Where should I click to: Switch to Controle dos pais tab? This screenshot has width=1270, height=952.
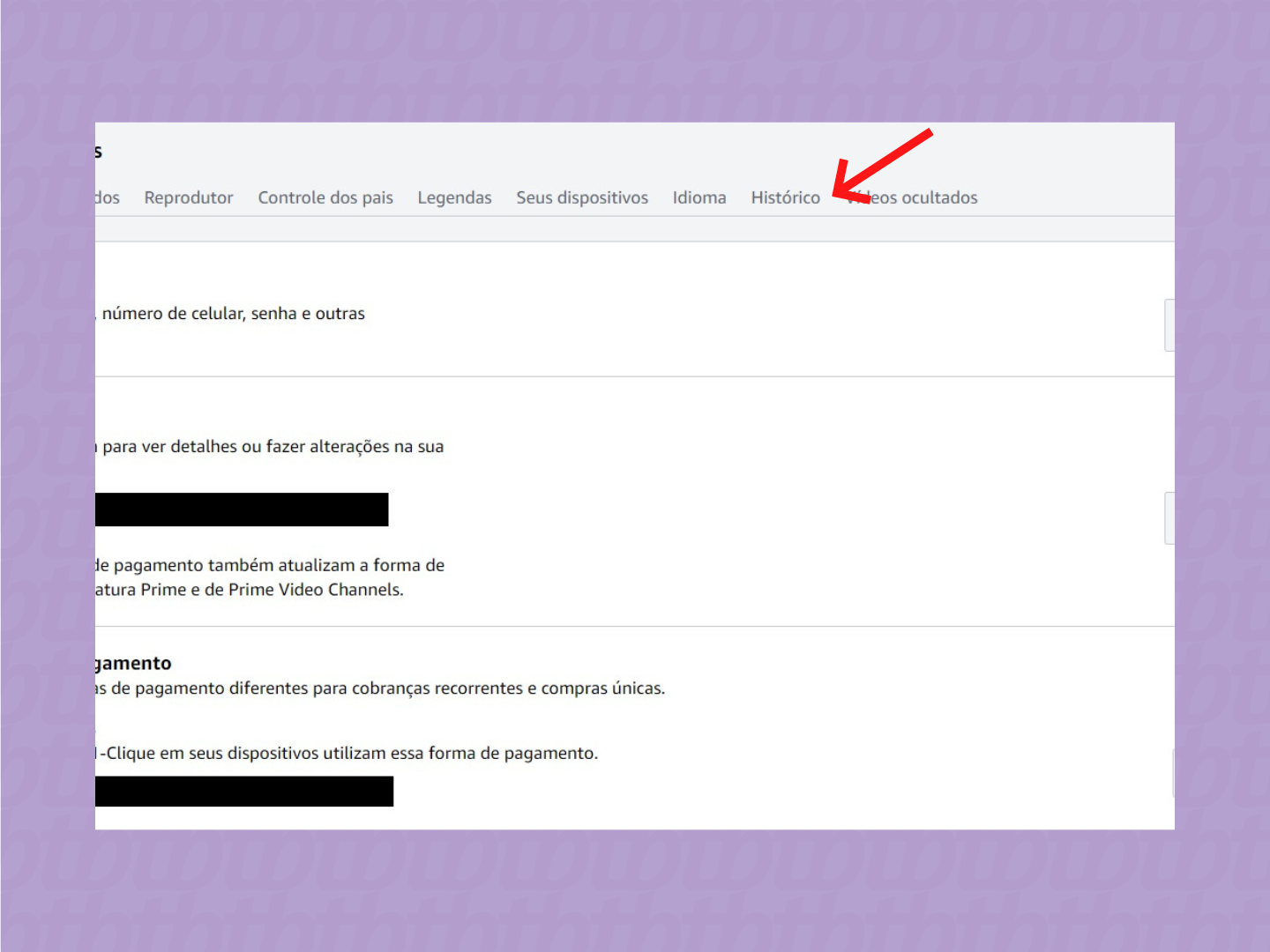325,197
